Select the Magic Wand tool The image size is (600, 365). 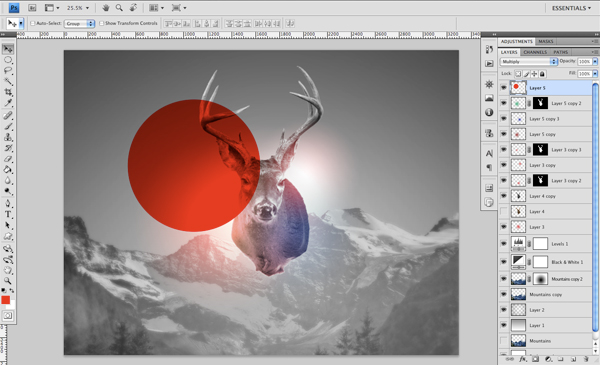(x=8, y=81)
